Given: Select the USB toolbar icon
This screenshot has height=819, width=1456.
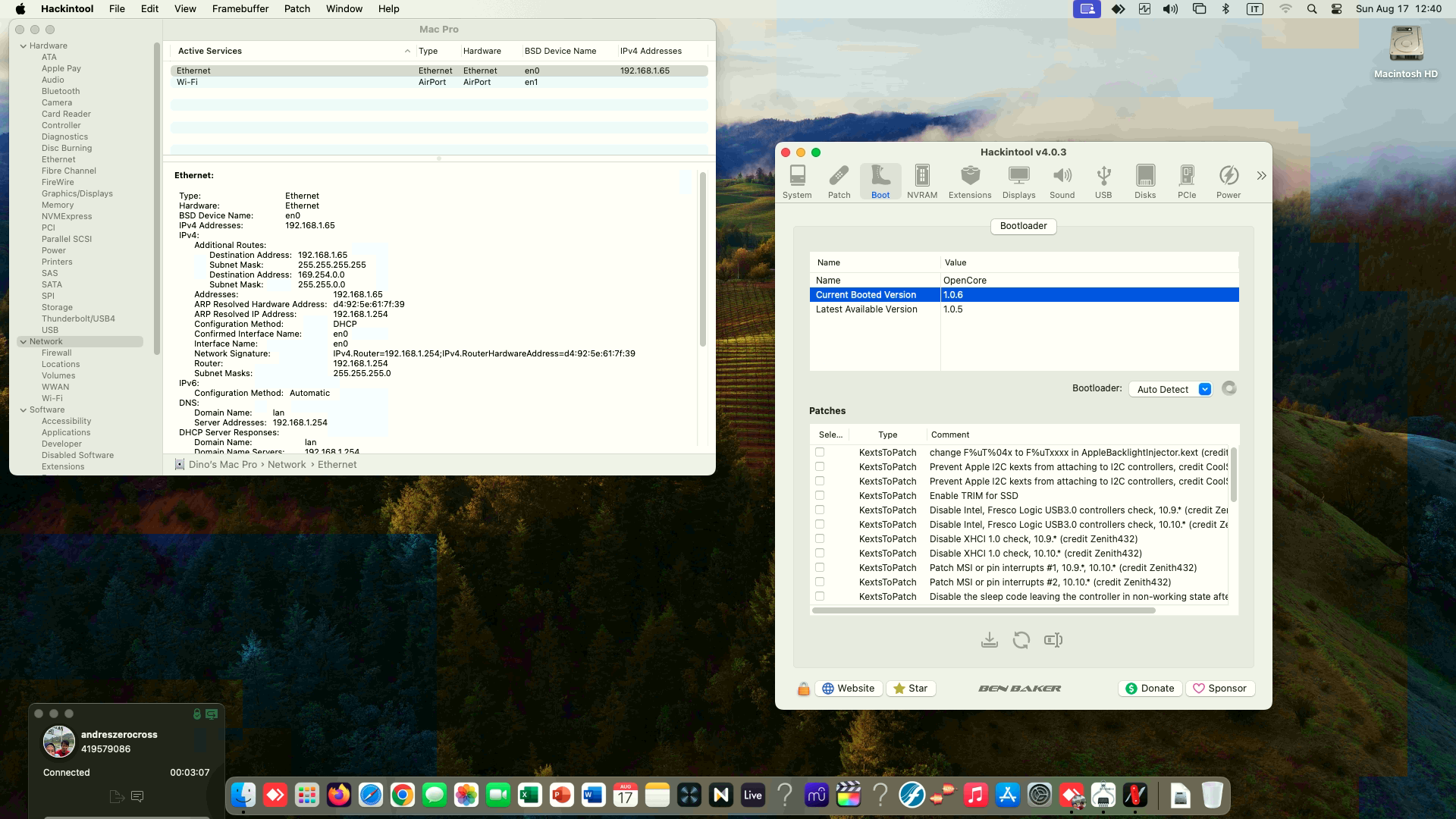Looking at the screenshot, I should coord(1103,182).
